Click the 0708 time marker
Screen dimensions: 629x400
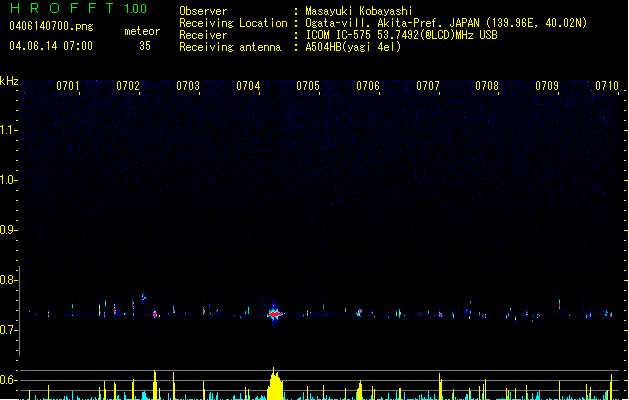(x=487, y=86)
